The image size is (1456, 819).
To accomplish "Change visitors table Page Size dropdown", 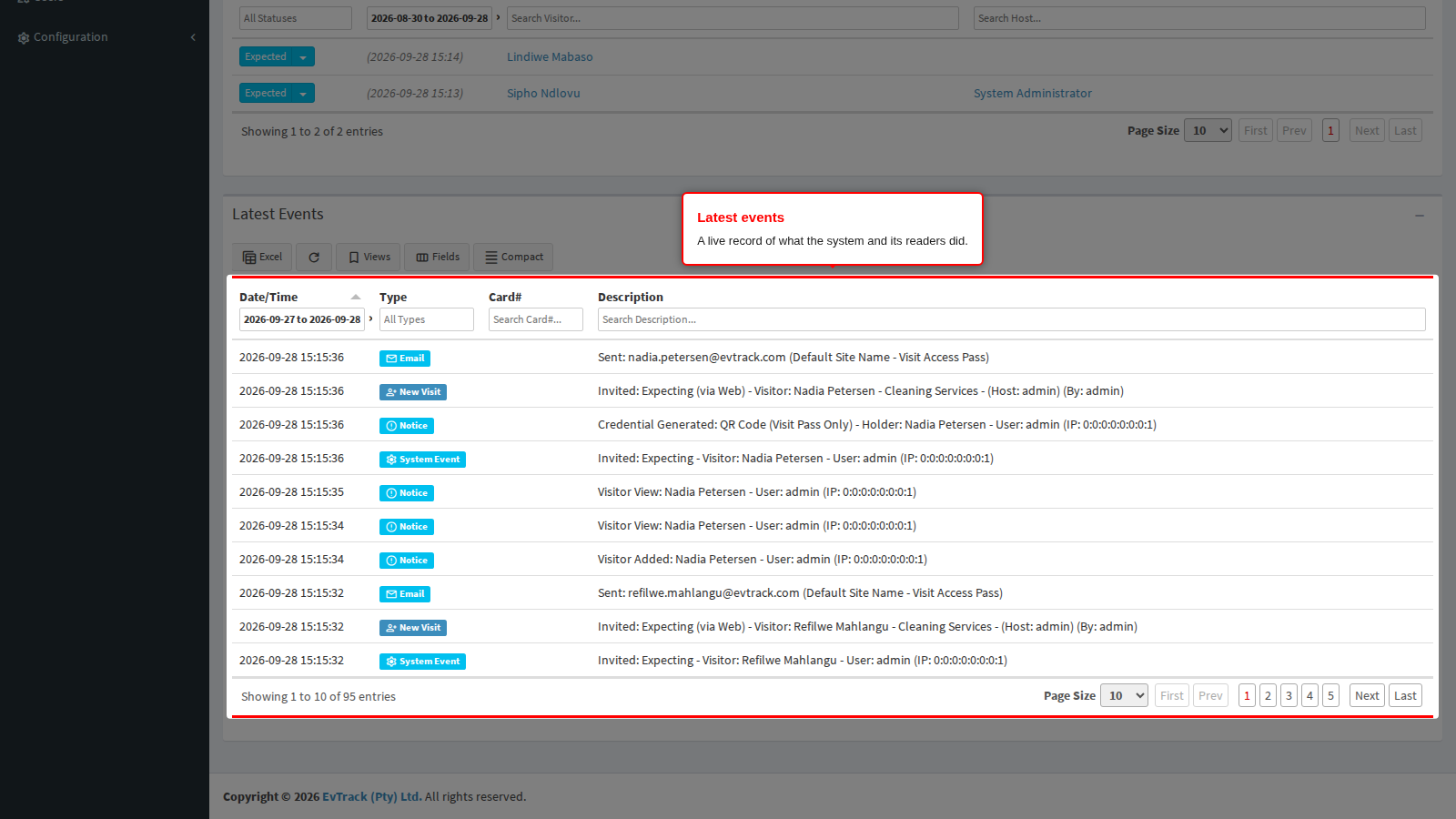I will (x=1208, y=130).
